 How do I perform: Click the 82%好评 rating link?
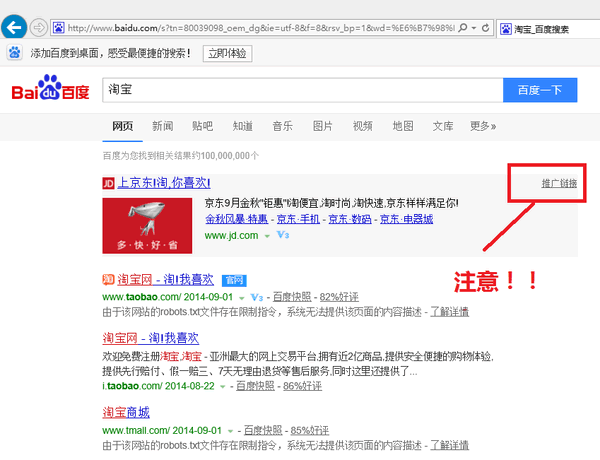click(x=339, y=297)
